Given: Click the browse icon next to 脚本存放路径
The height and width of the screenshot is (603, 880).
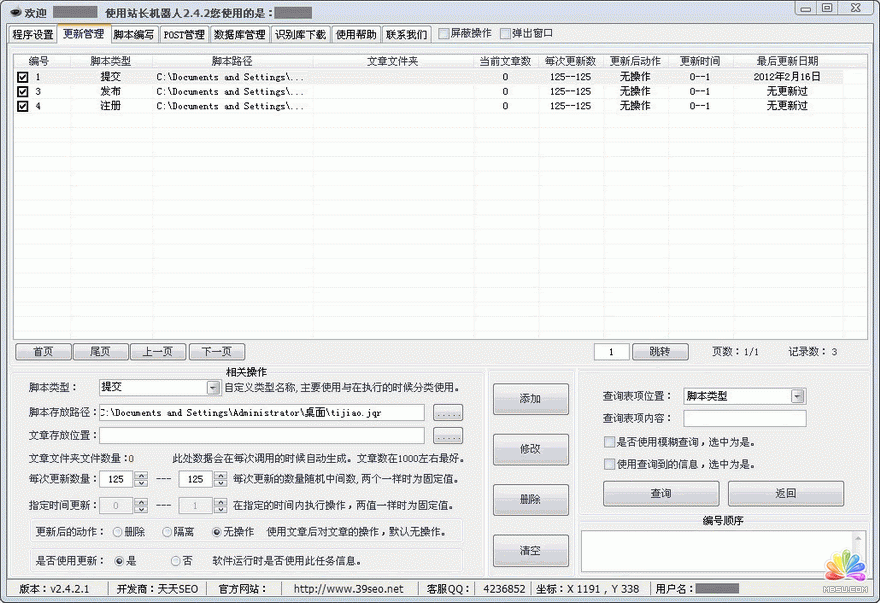Looking at the screenshot, I should pos(450,412).
